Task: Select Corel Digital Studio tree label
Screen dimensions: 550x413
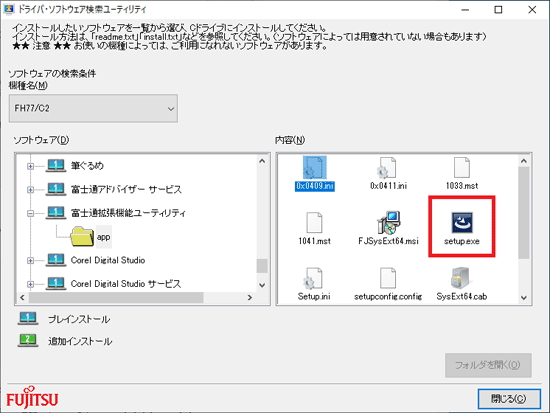Action: coord(108,260)
